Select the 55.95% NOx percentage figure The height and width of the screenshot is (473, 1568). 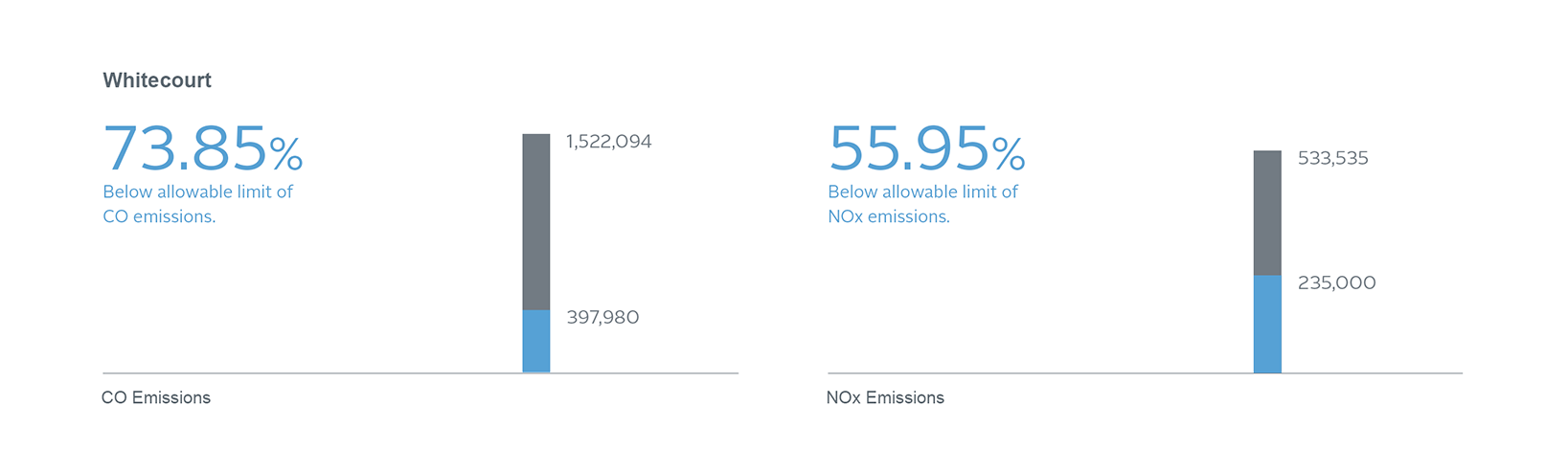pos(926,149)
